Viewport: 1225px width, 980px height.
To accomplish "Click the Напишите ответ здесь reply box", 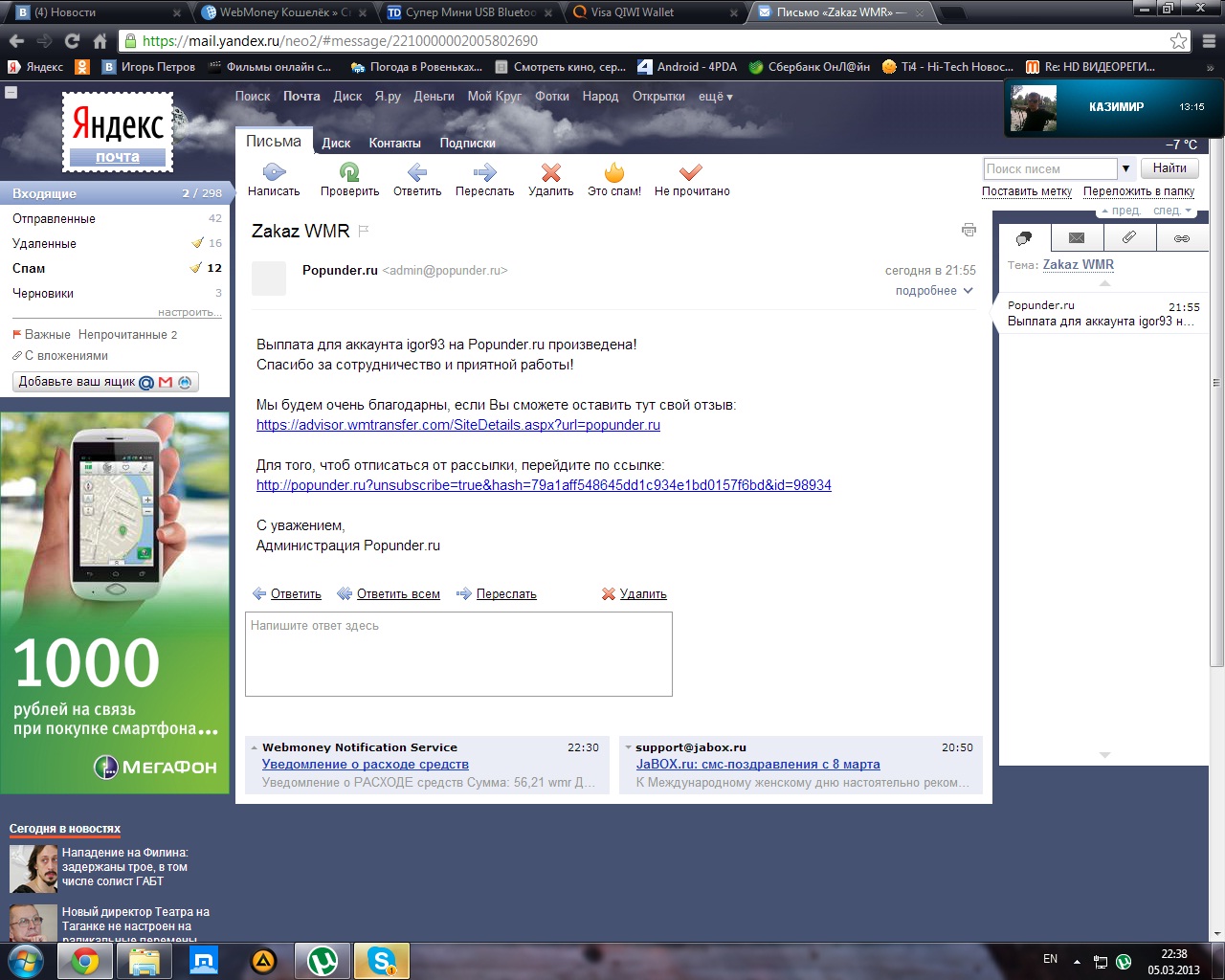I will click(458, 655).
